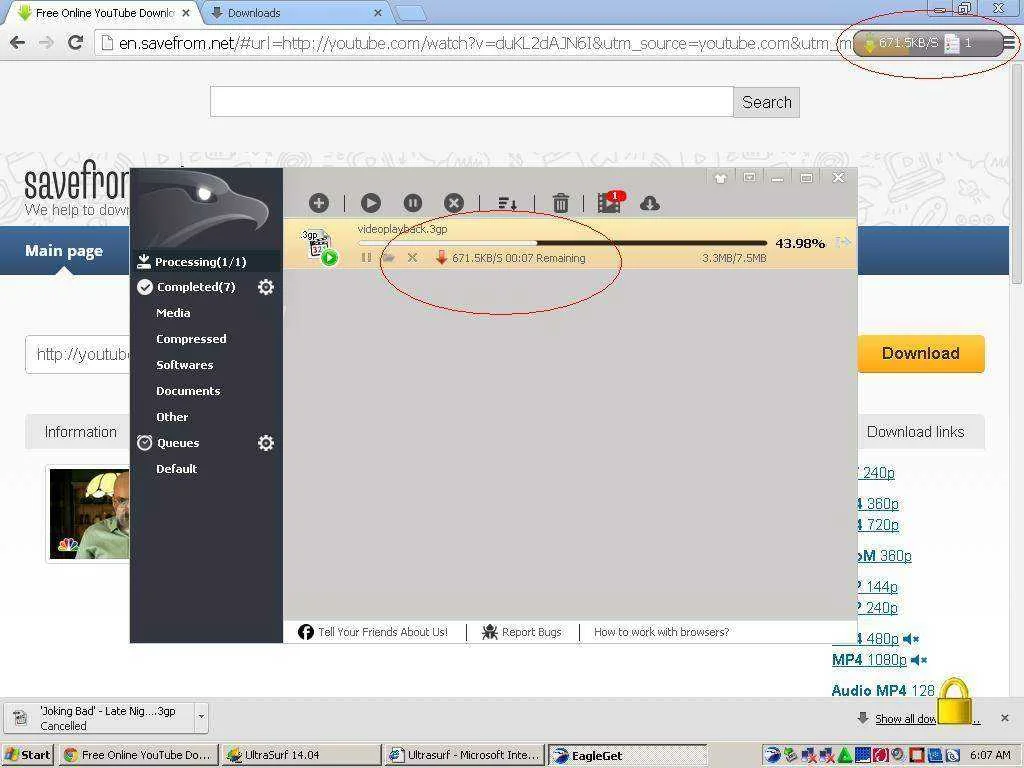Click videoplayback.3gp download progress bar
The image size is (1024, 768).
[562, 243]
